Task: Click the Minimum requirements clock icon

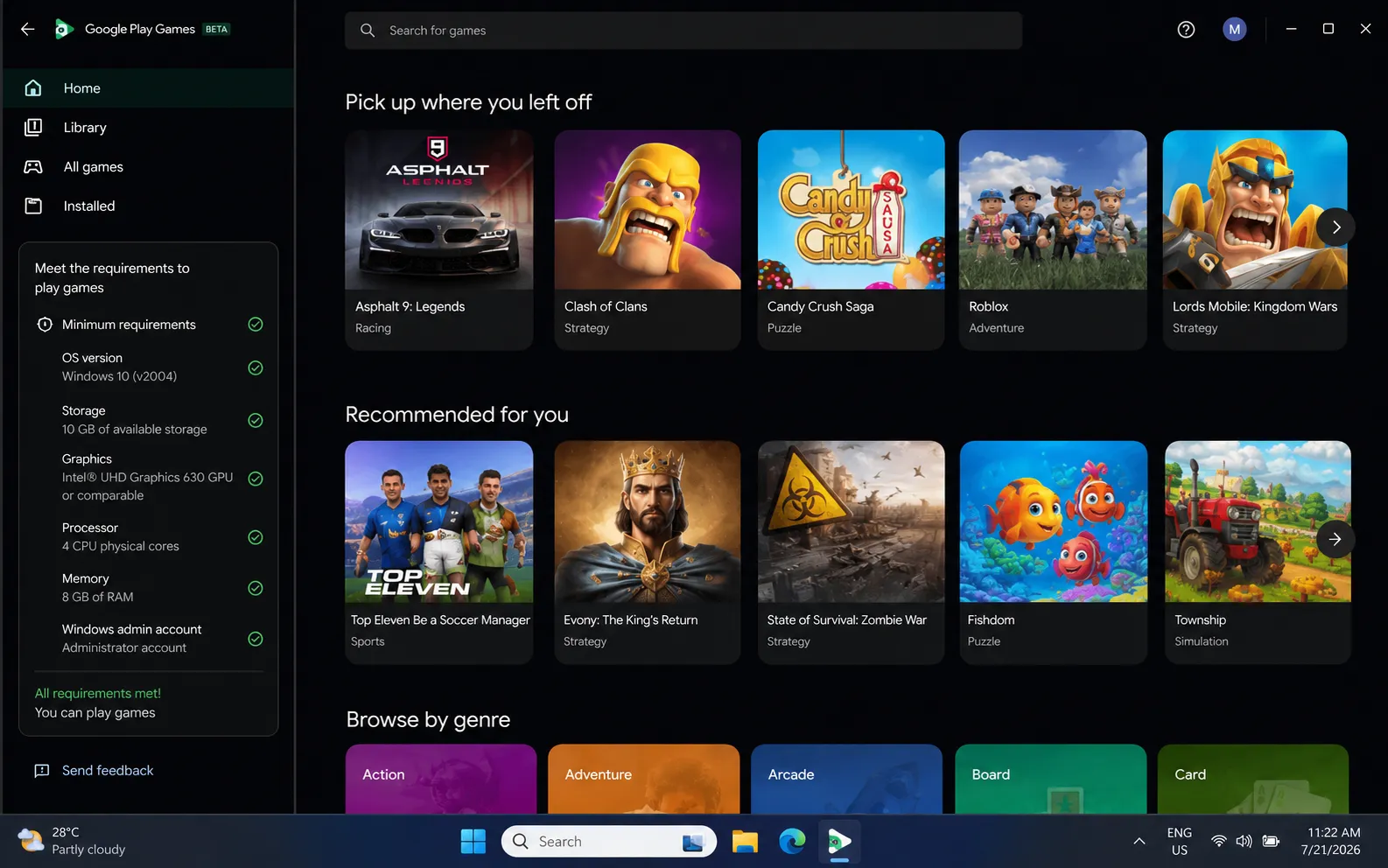Action: 45,325
